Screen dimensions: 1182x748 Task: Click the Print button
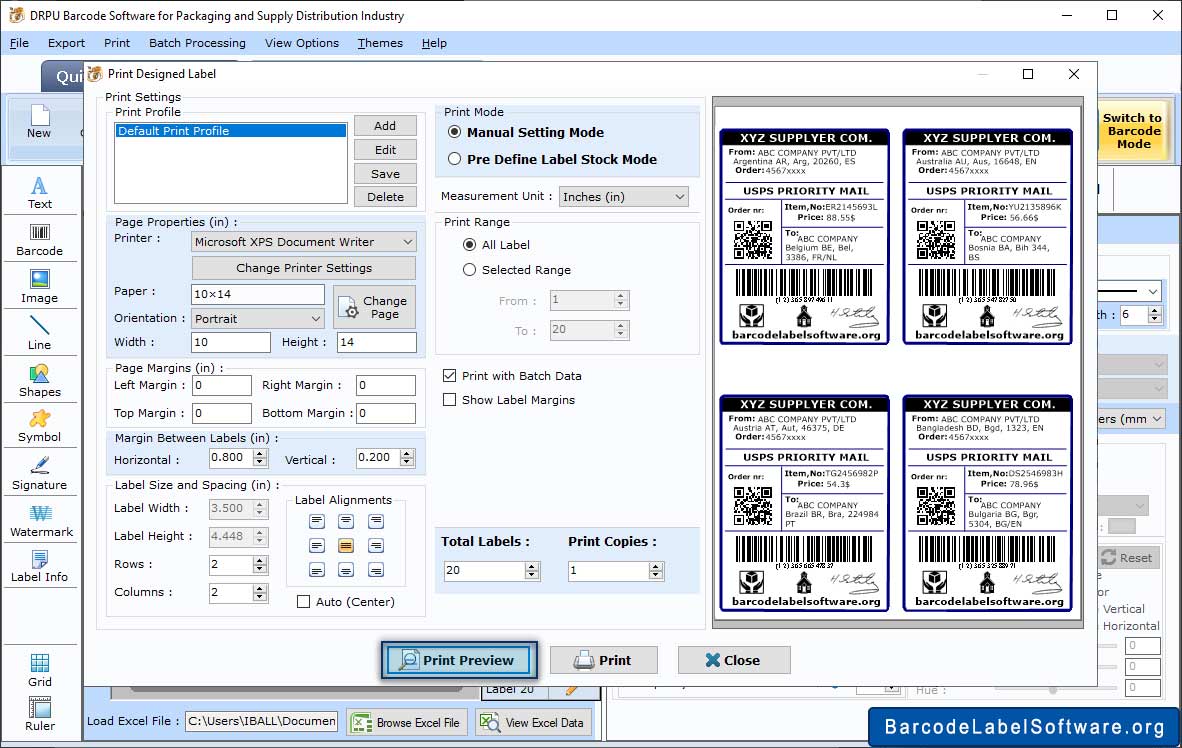pos(604,660)
